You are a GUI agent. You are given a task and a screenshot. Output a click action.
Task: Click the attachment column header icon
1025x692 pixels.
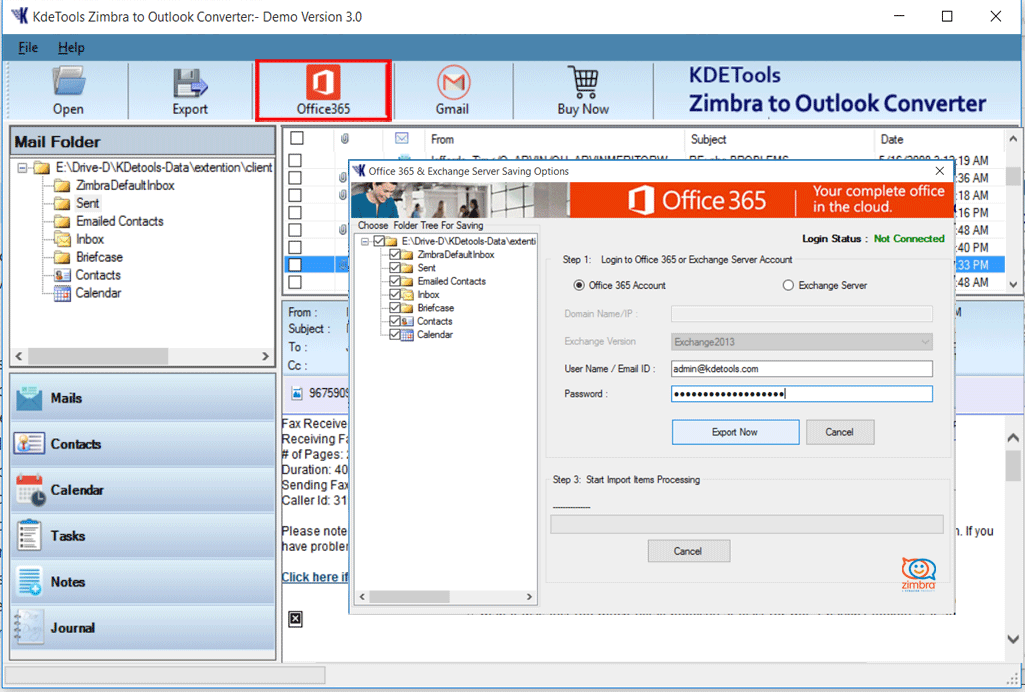click(344, 139)
